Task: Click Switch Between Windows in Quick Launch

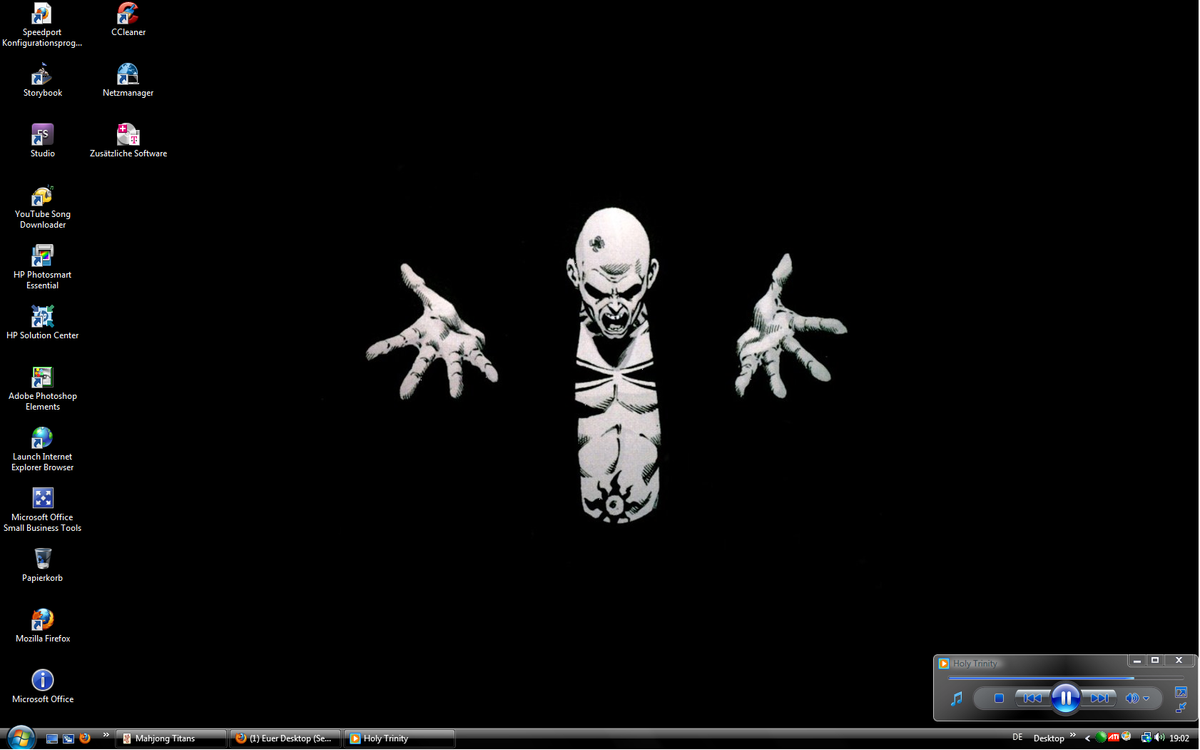Action: (68, 739)
